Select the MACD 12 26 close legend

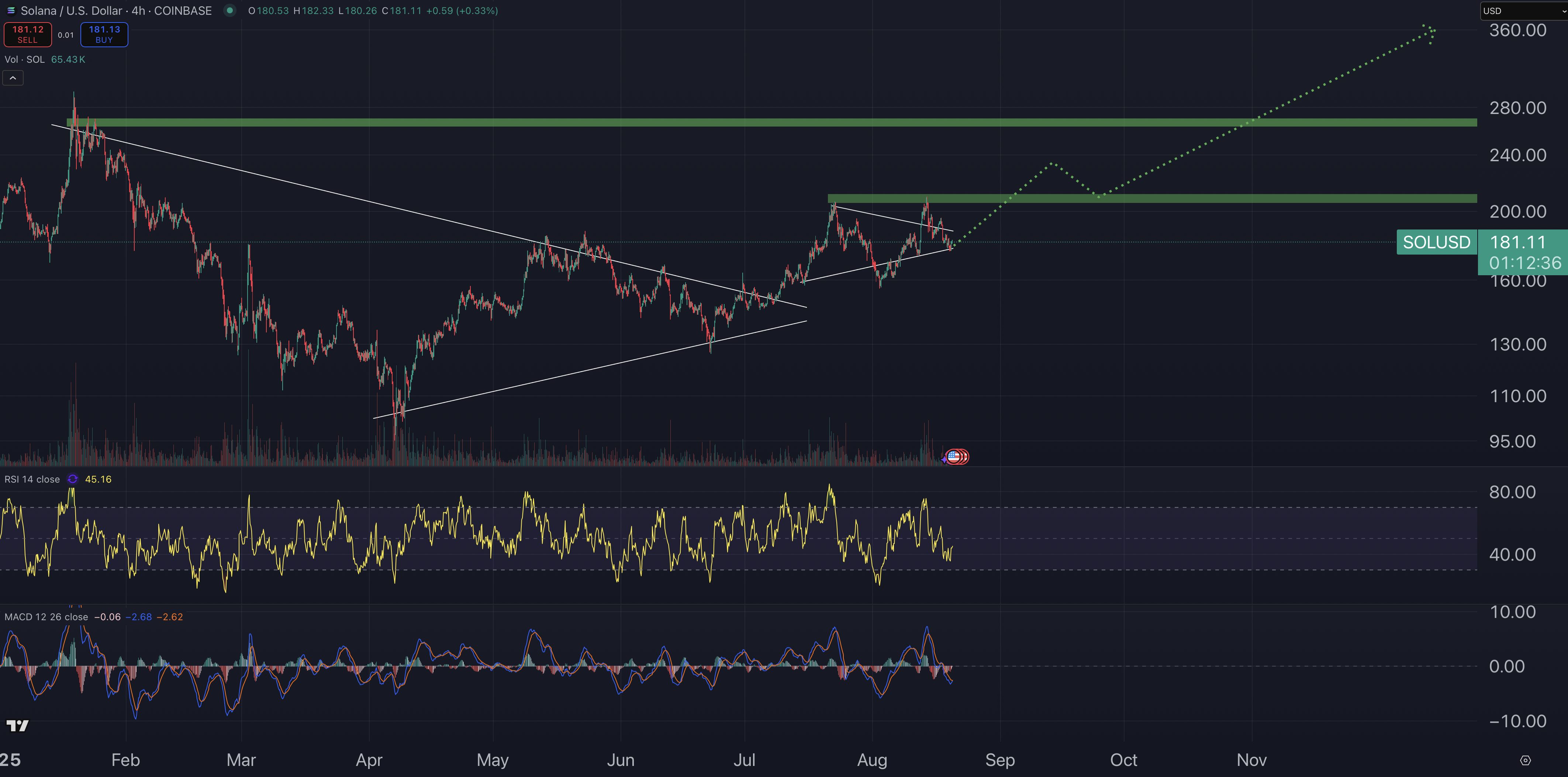click(46, 617)
